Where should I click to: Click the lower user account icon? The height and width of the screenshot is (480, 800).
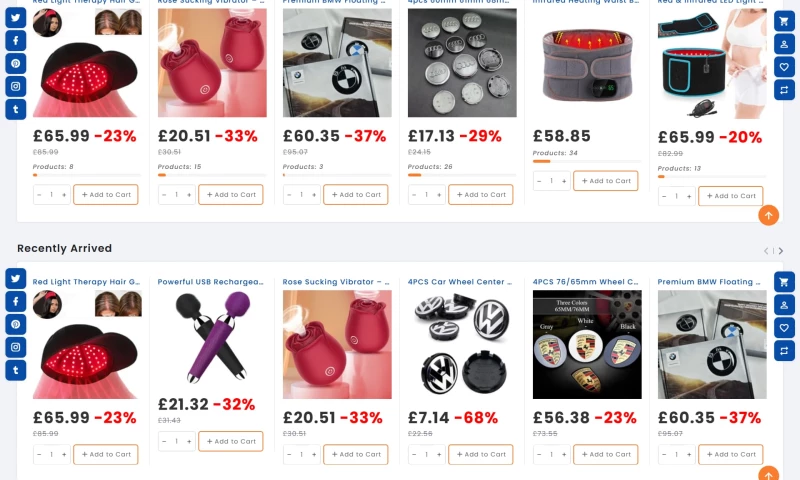[x=784, y=305]
